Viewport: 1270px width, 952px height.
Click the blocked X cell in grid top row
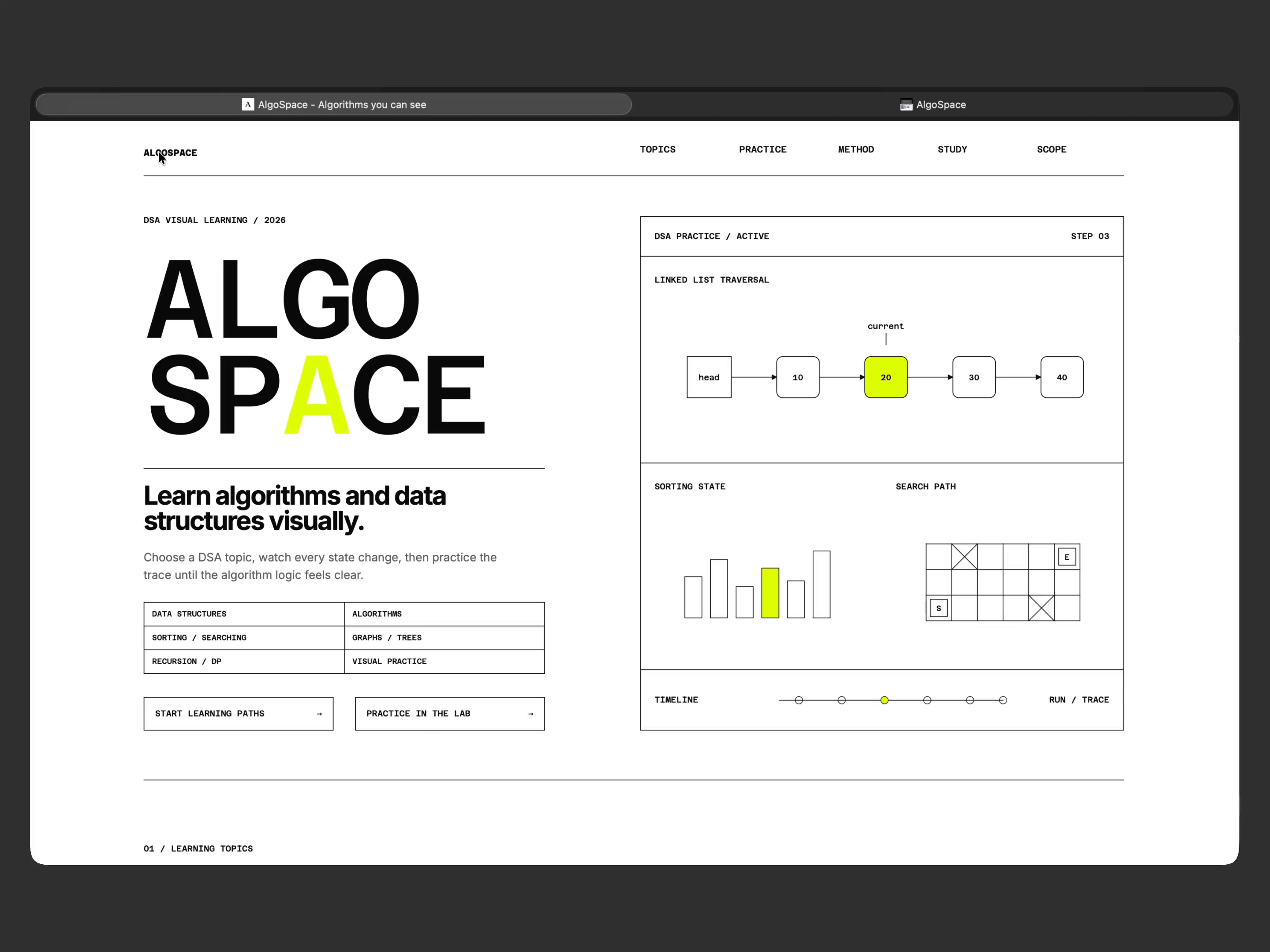[x=964, y=557]
